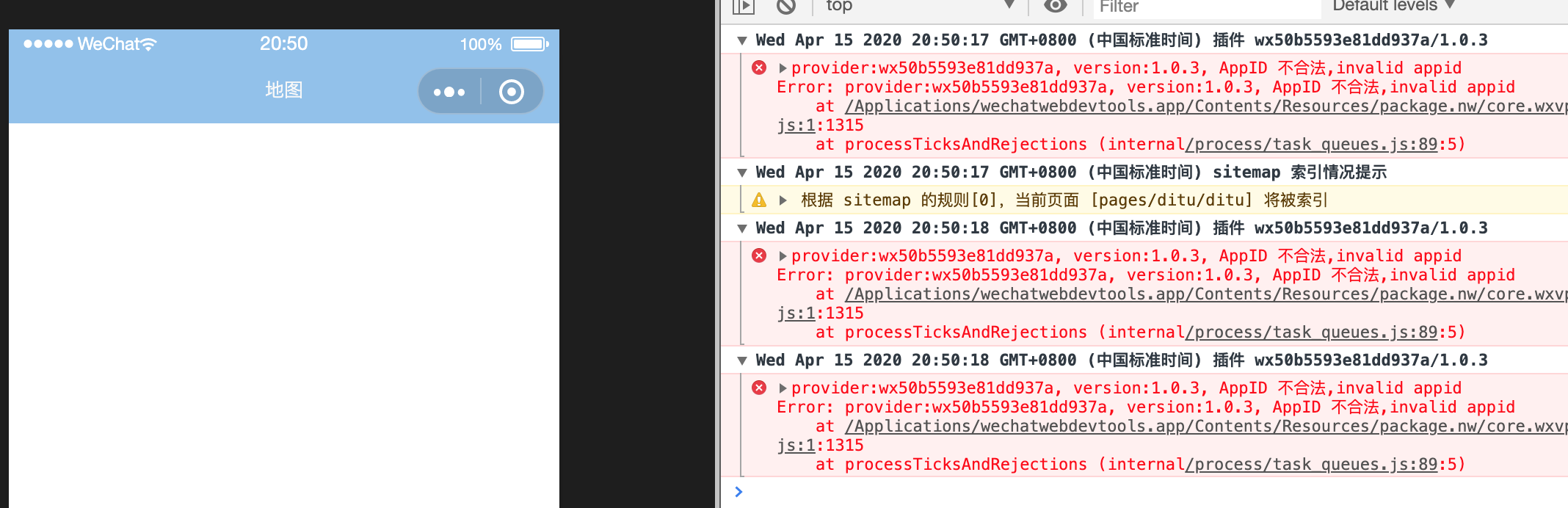Focus the console Filter field
The image size is (1568, 508).
click(1208, 7)
